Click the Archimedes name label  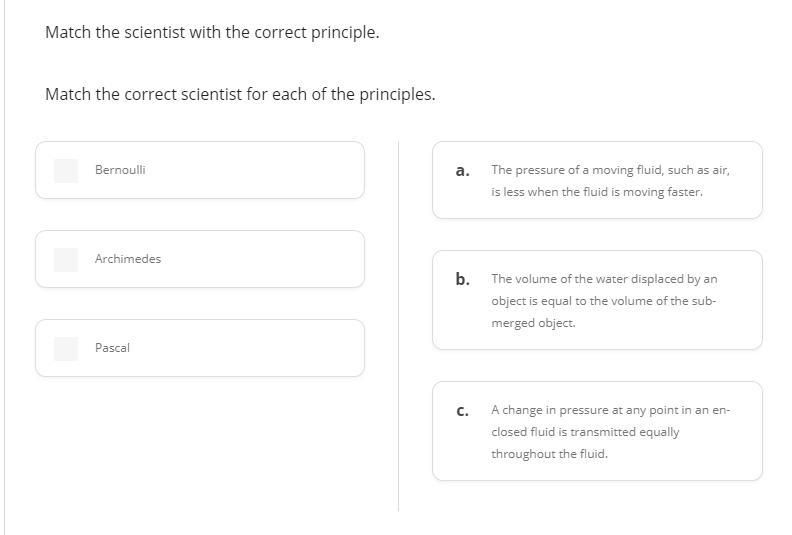click(128, 259)
